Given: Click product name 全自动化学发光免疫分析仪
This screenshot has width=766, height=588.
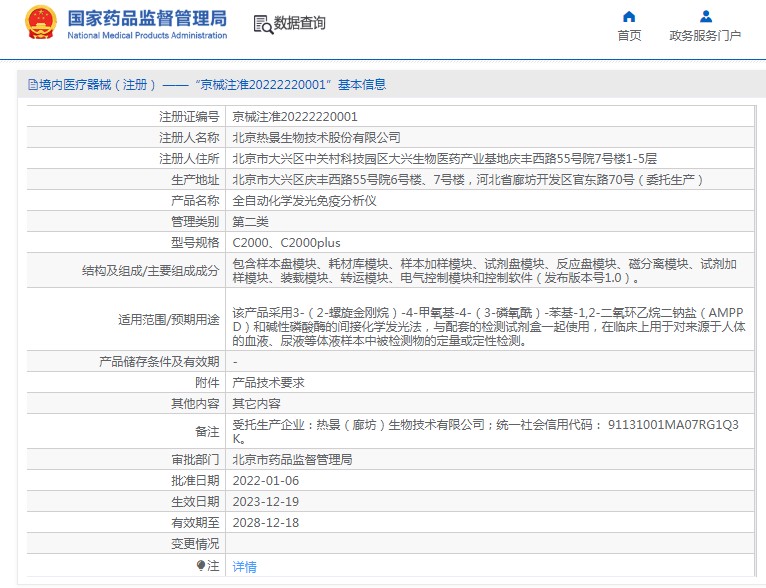Looking at the screenshot, I should 304,201.
